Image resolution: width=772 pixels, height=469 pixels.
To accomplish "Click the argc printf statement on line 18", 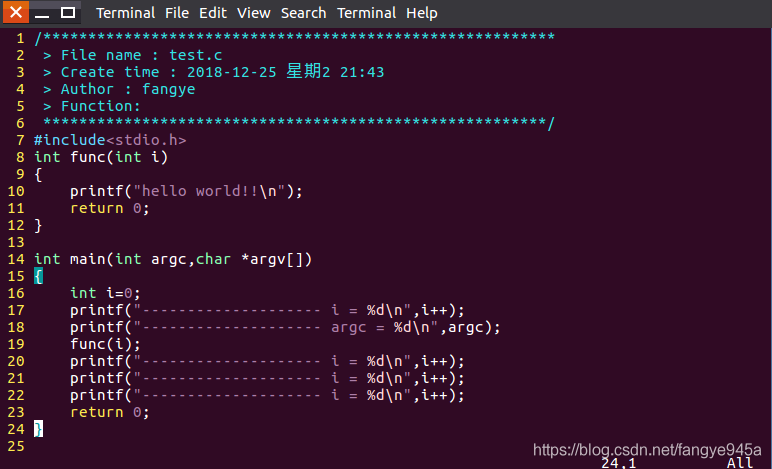I will (285, 327).
